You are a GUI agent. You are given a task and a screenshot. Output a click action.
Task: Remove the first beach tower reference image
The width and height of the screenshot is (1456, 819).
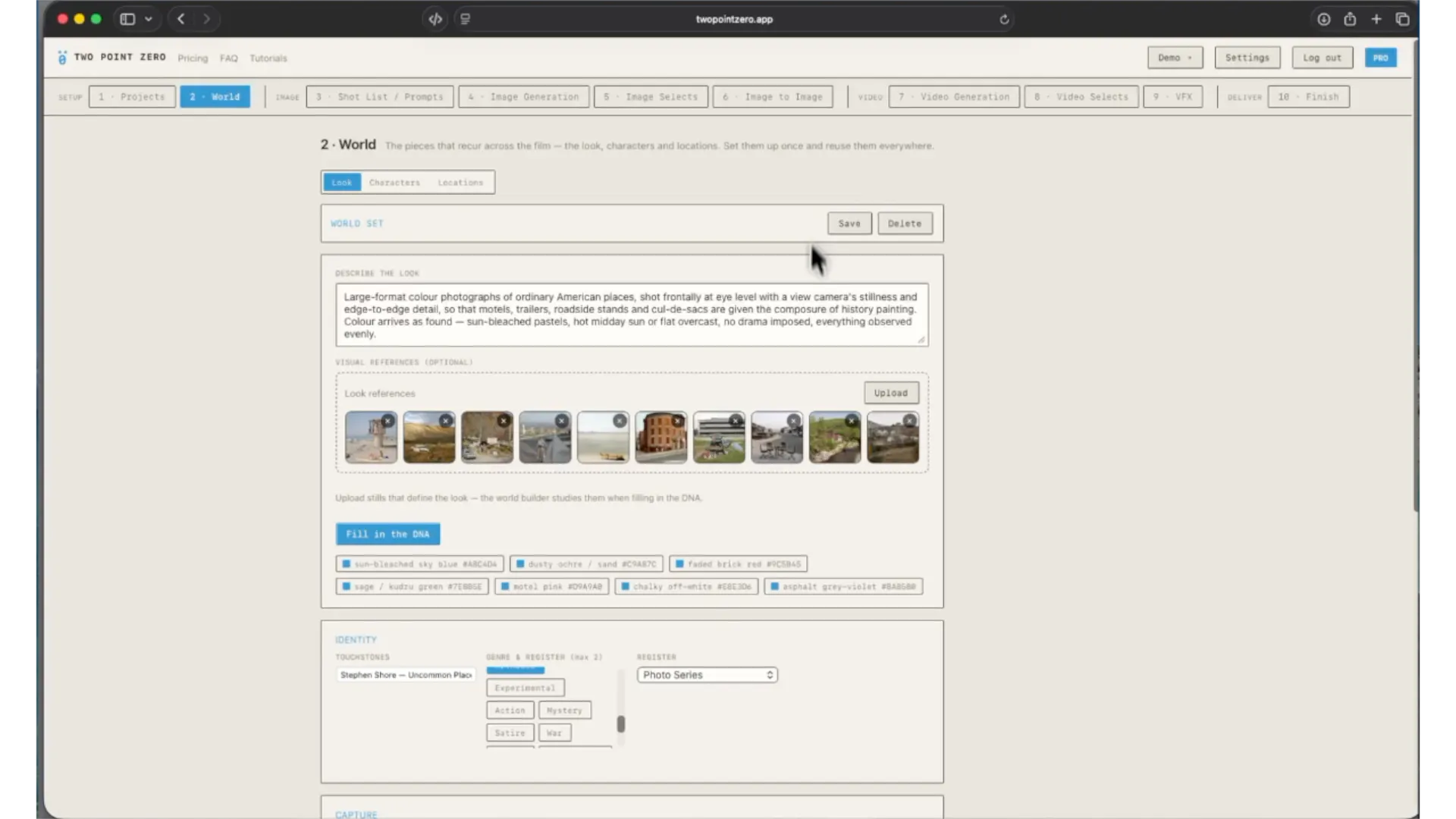[x=388, y=421]
